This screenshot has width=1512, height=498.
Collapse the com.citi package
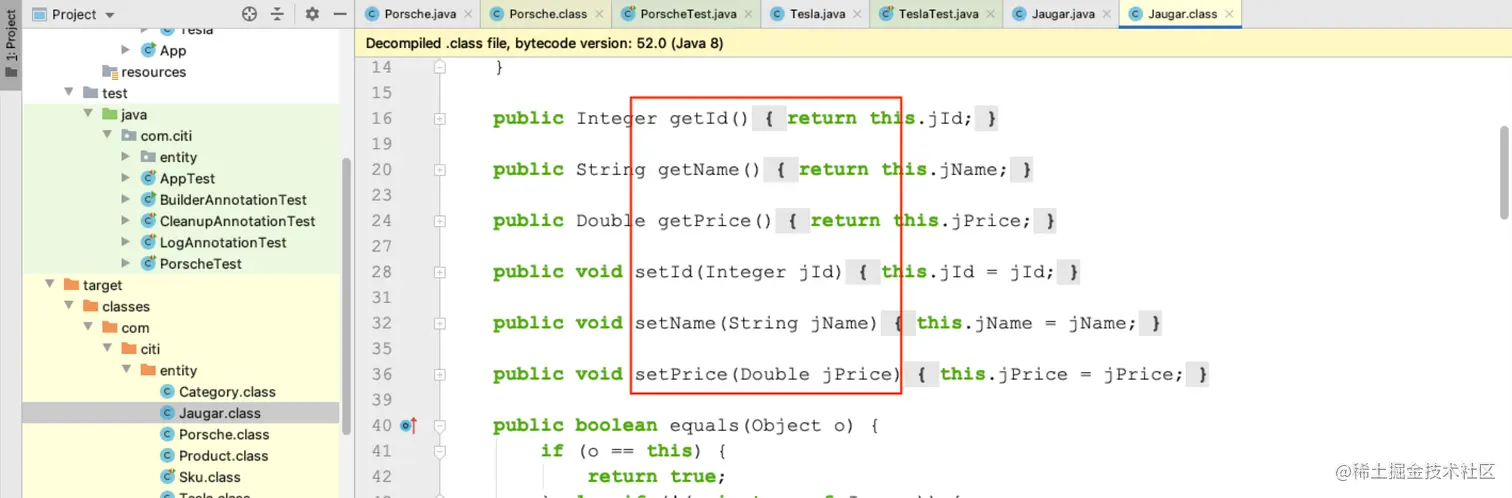click(107, 136)
